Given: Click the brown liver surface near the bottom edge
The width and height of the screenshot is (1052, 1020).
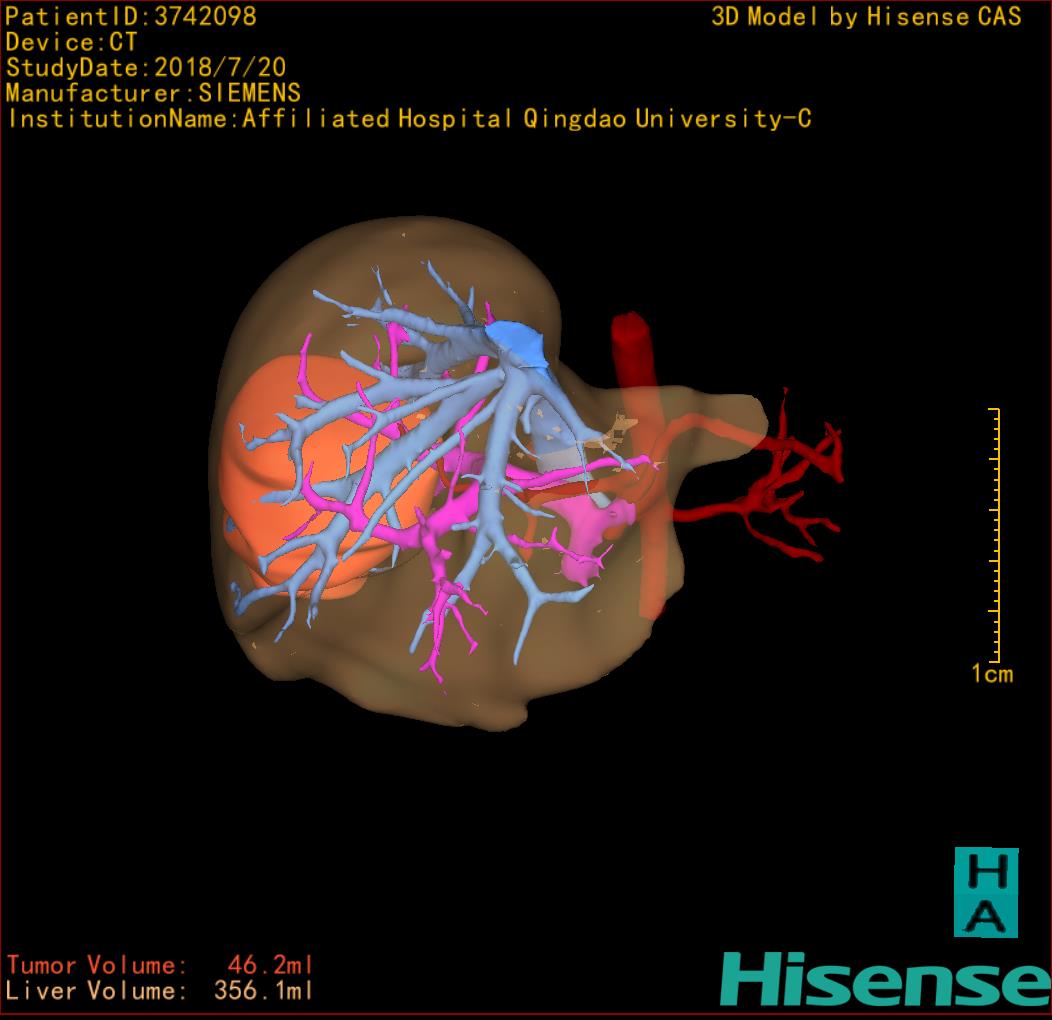Looking at the screenshot, I should (x=440, y=700).
